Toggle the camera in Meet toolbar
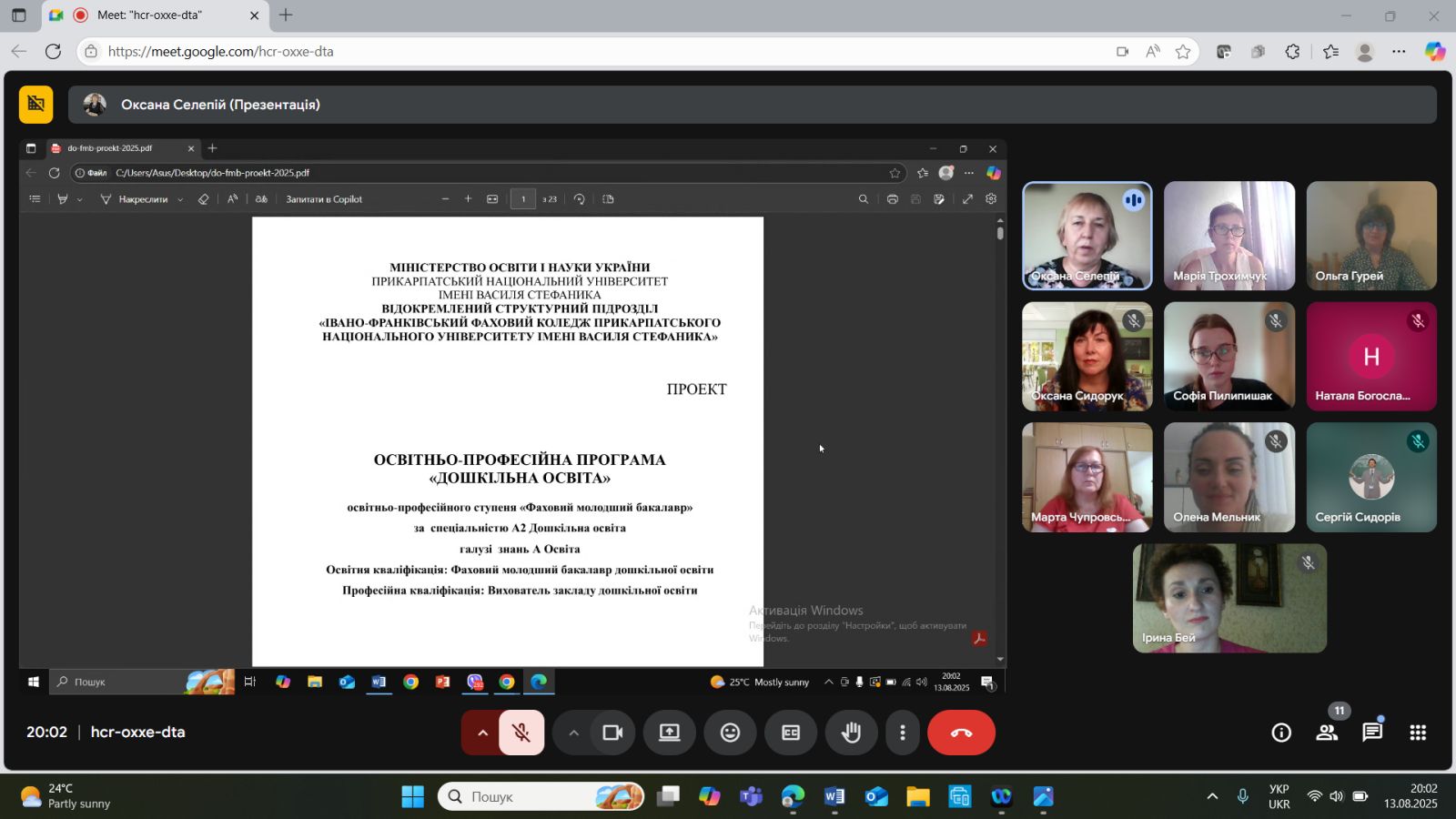The image size is (1456, 819). (612, 733)
